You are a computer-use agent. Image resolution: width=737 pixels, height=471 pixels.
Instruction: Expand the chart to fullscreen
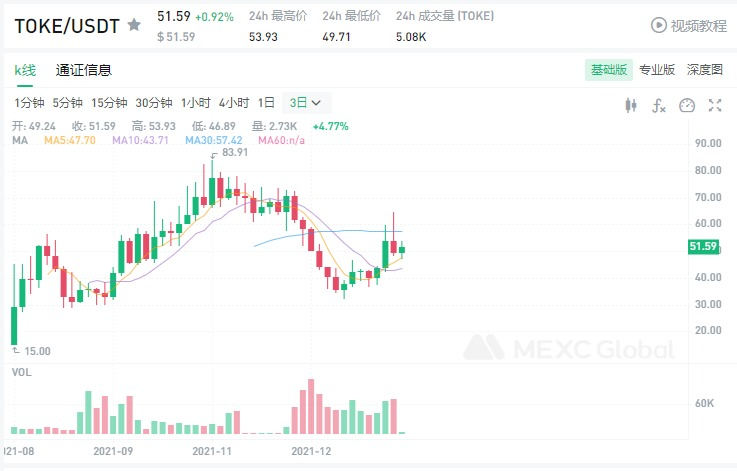pyautogui.click(x=715, y=105)
